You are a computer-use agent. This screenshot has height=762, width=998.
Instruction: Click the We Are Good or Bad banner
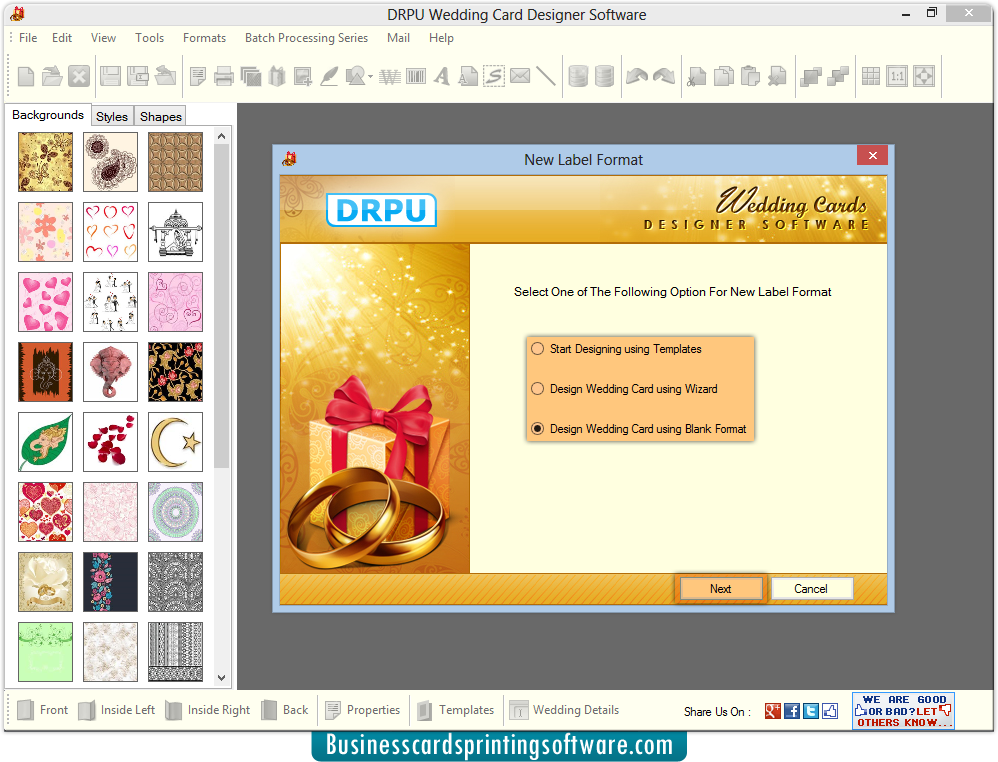click(x=903, y=710)
